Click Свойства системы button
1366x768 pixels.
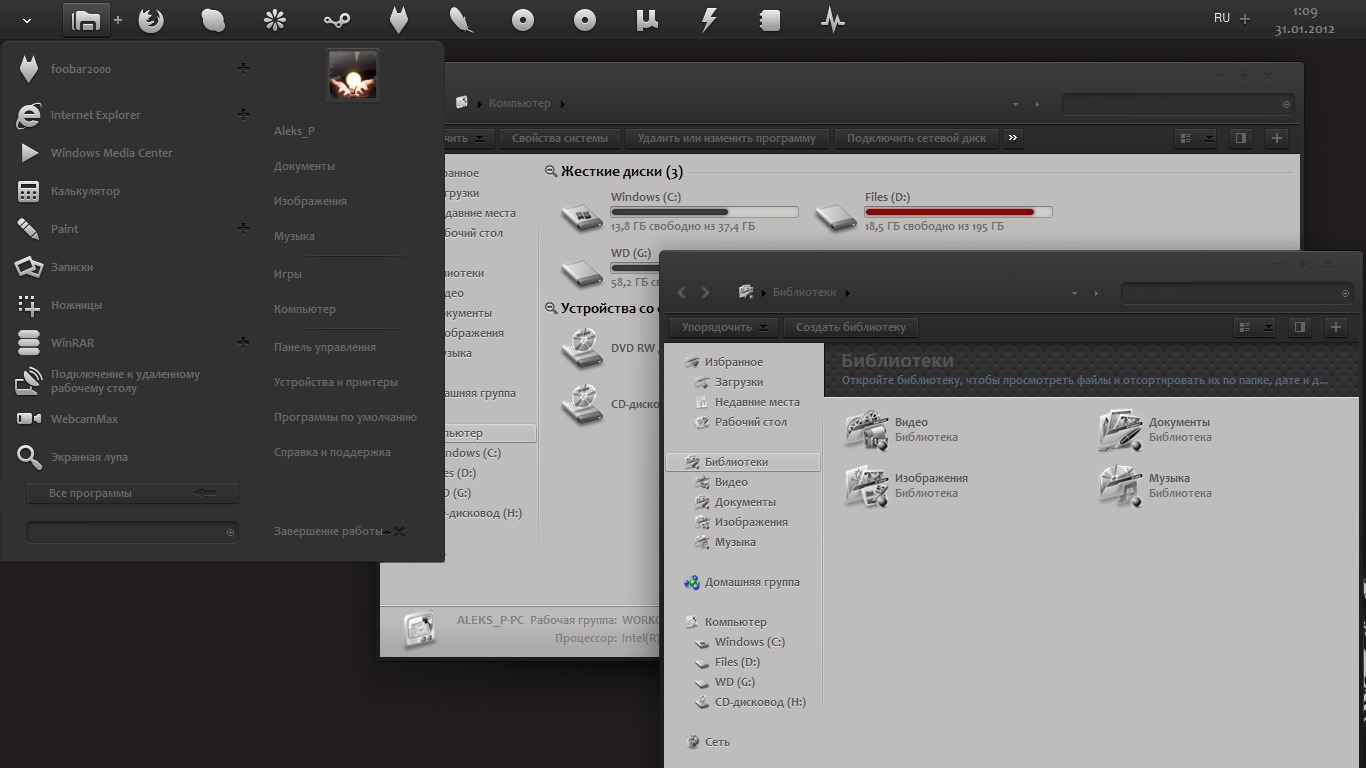coord(559,138)
